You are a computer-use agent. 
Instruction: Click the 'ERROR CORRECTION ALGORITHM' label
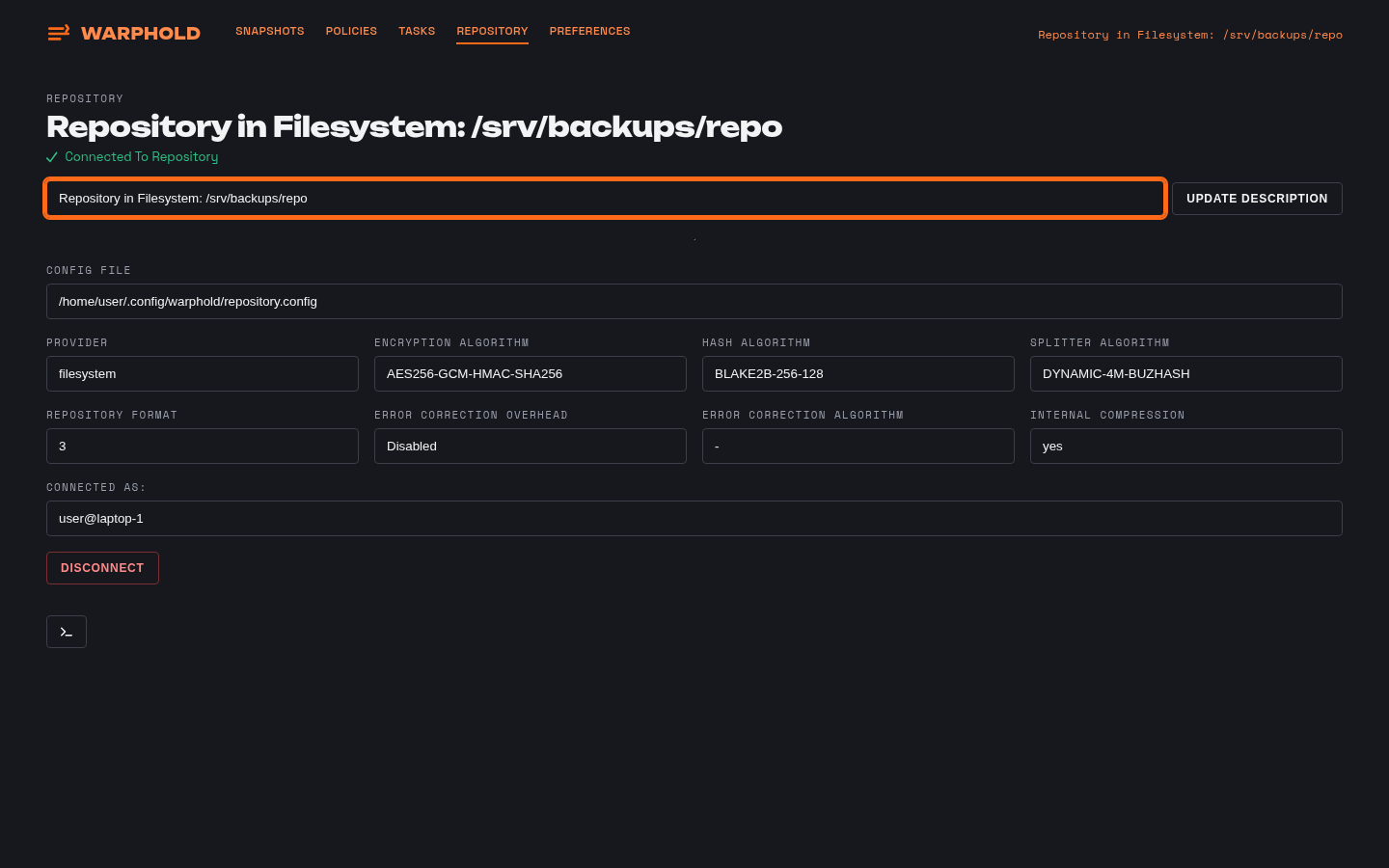coord(803,416)
